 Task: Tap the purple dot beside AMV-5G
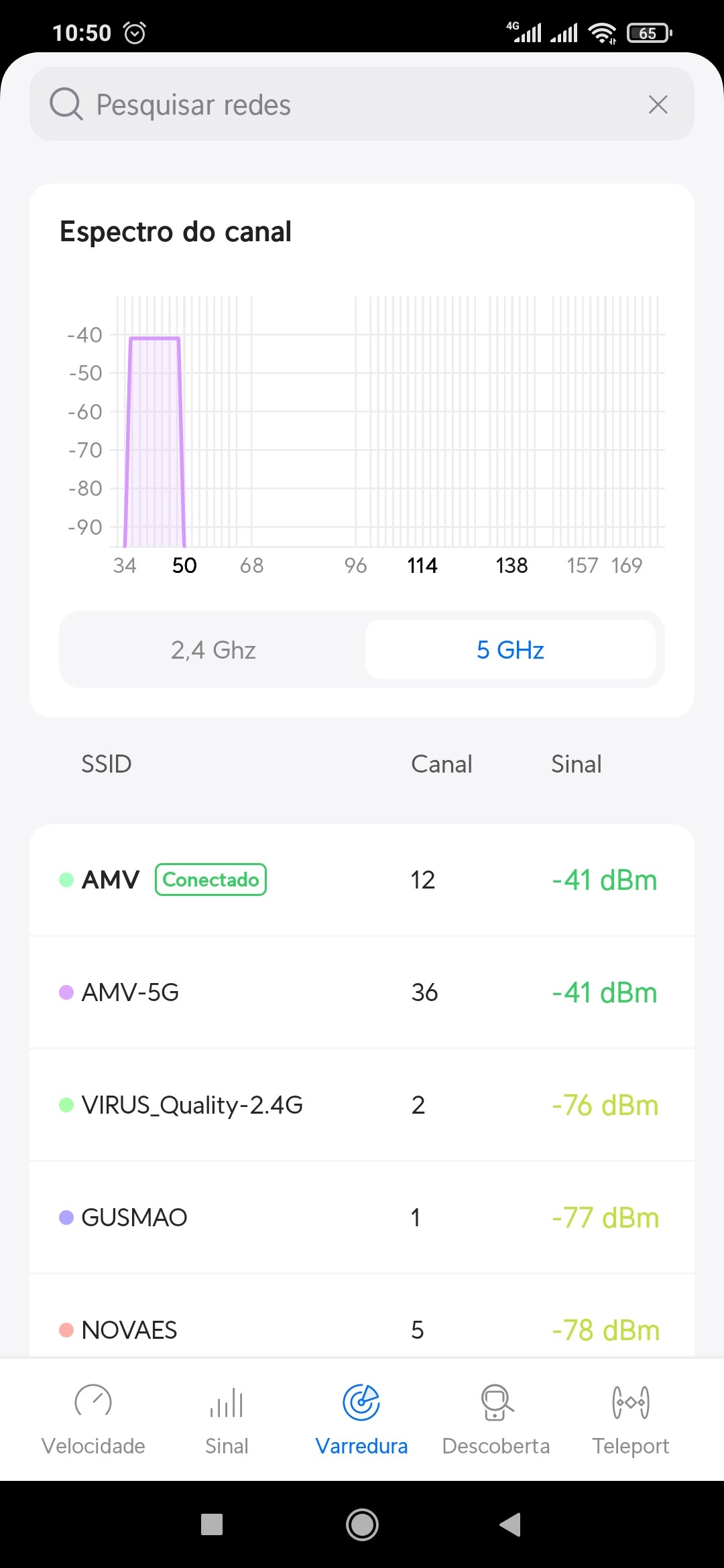coord(66,992)
